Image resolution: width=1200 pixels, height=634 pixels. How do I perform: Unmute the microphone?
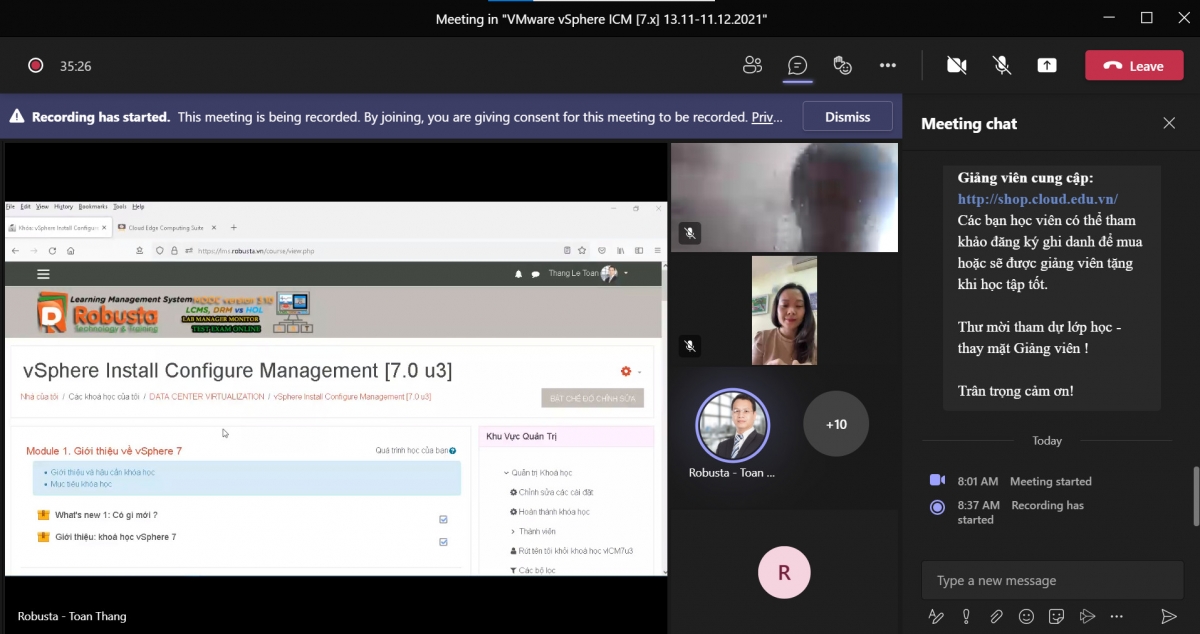pos(1001,66)
